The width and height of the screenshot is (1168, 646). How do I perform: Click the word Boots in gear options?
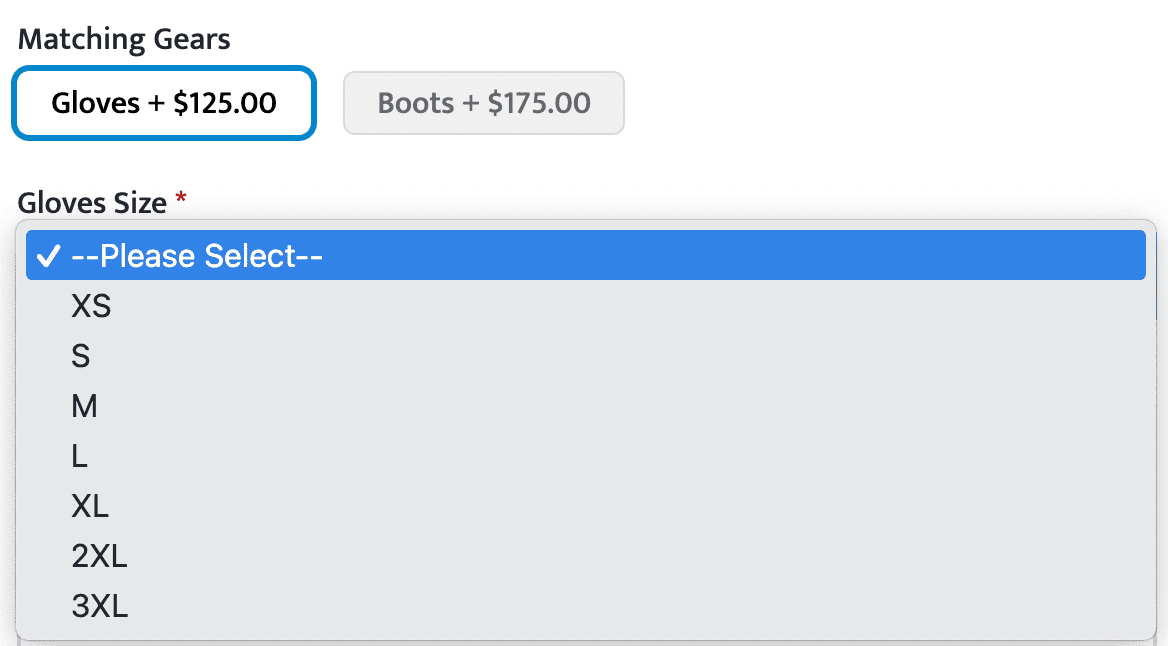tap(414, 102)
